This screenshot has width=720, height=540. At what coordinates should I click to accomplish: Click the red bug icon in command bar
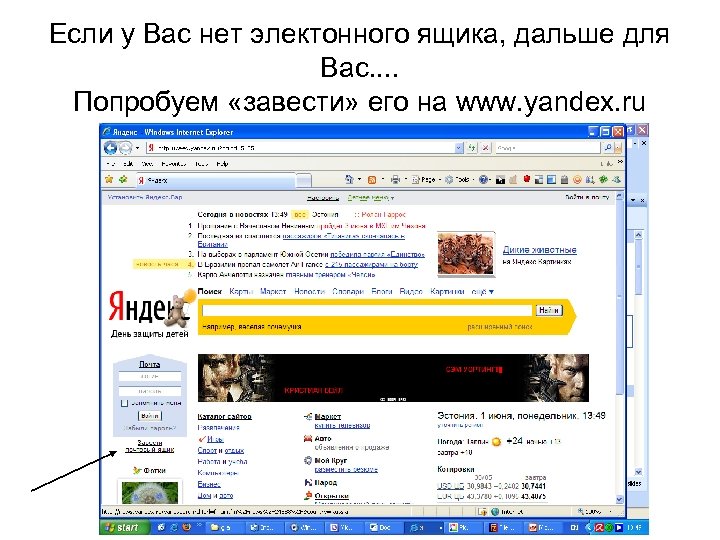point(527,179)
